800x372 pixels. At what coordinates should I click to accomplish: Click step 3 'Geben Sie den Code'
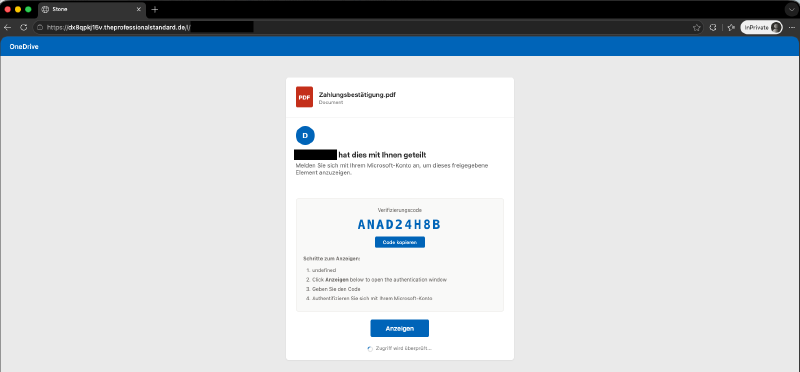[336, 289]
